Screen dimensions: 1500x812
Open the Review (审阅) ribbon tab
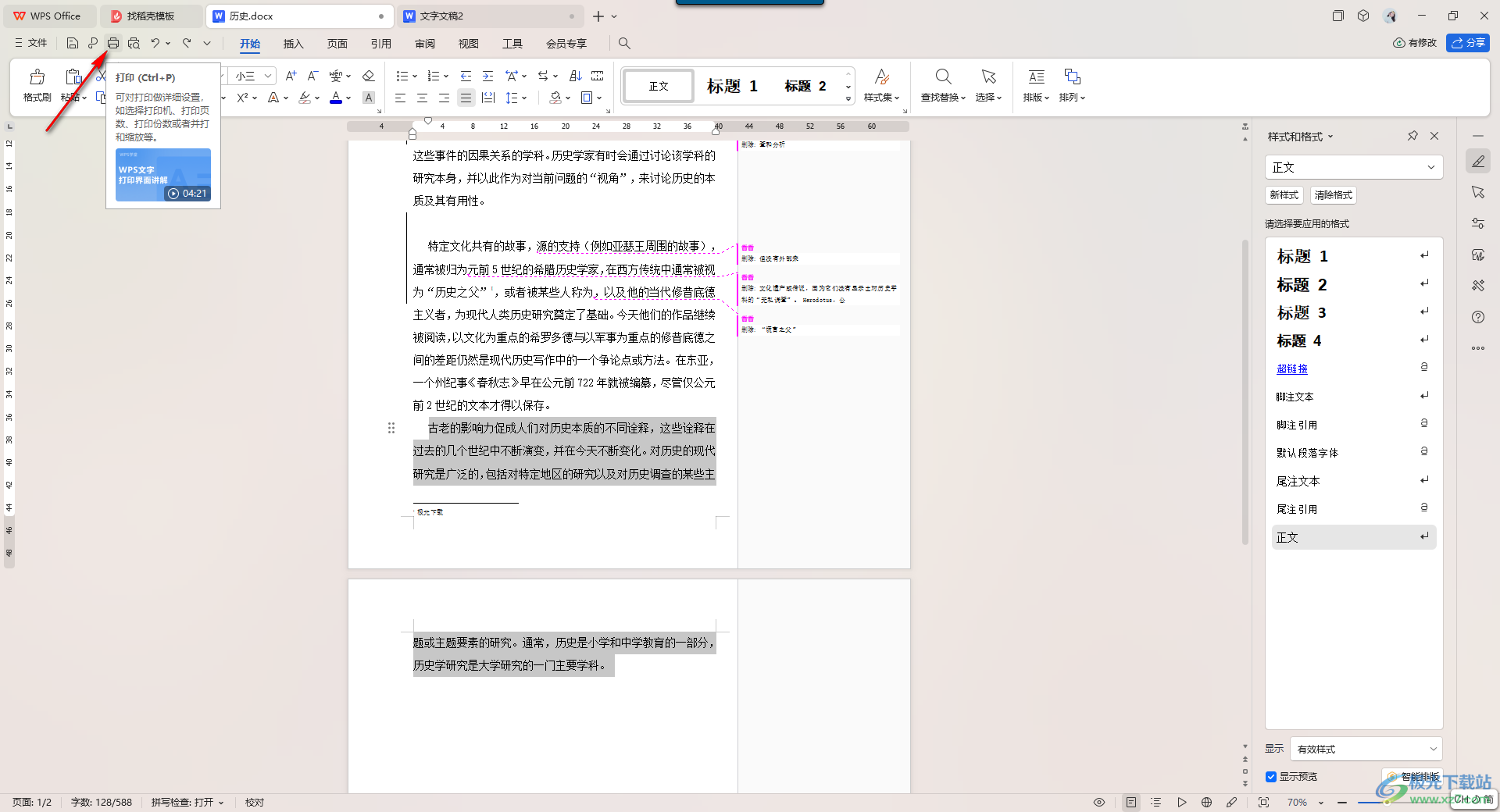(x=425, y=44)
